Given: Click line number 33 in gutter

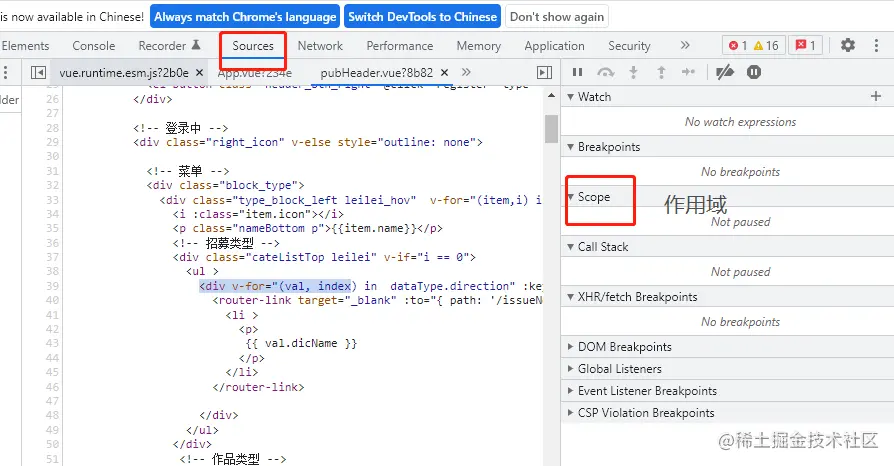Looking at the screenshot, I should click(52, 200).
